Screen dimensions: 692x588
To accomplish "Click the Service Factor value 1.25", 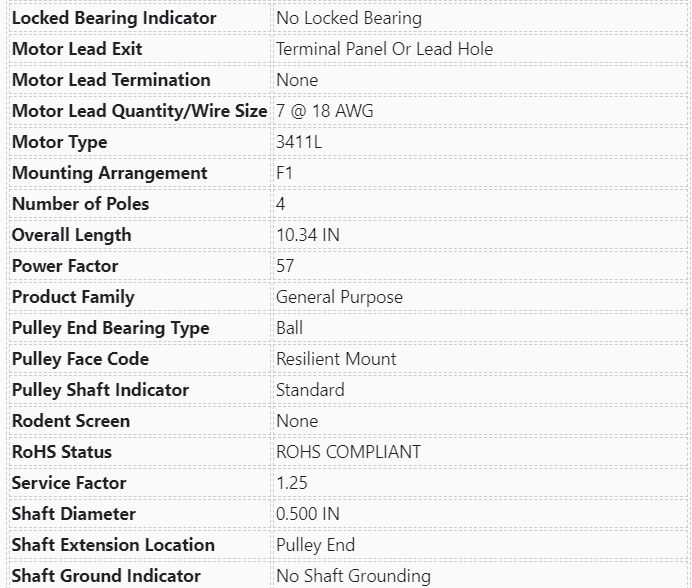I will [292, 483].
